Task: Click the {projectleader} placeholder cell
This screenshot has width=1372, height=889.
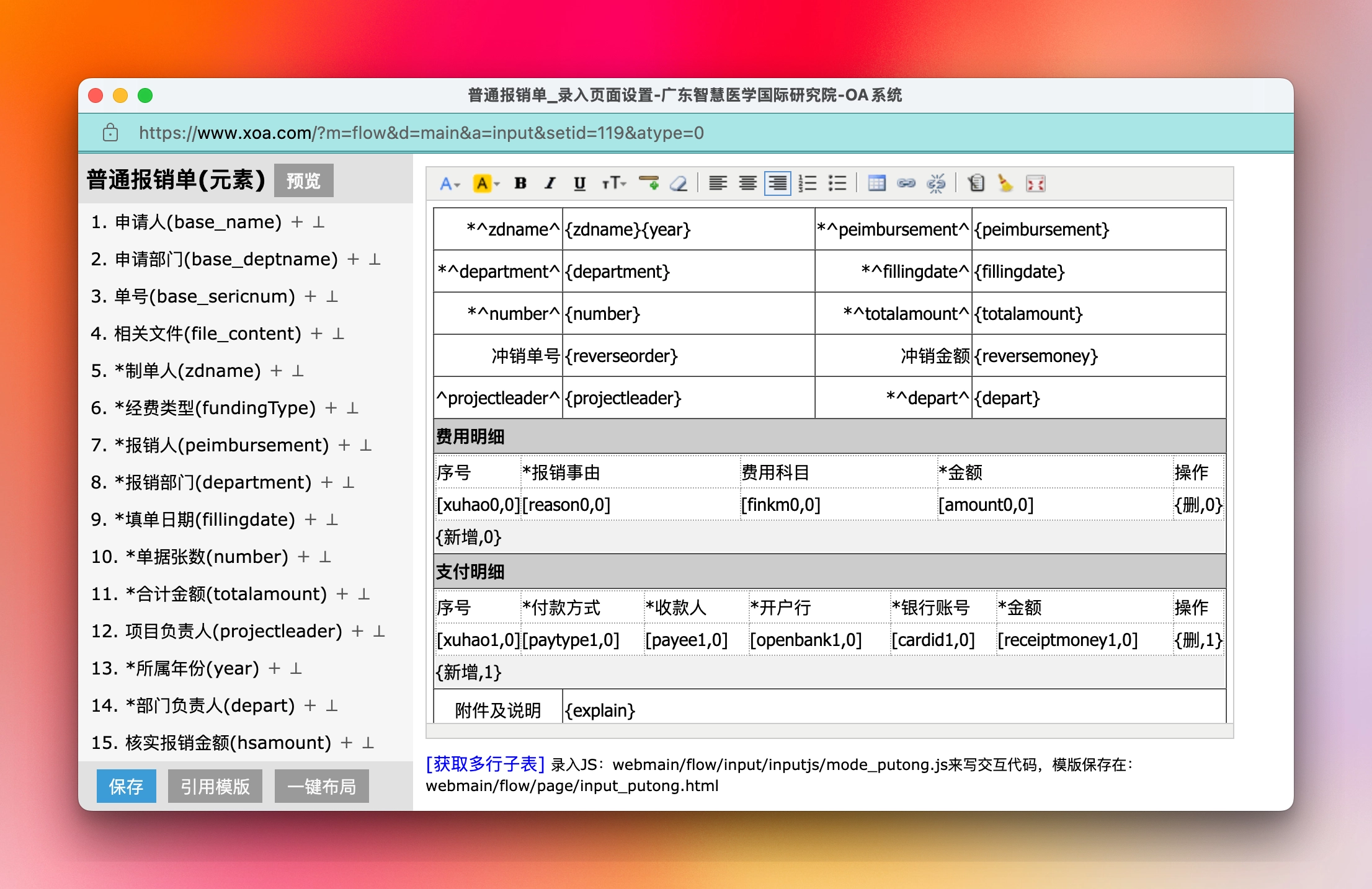Action: pyautogui.click(x=688, y=398)
